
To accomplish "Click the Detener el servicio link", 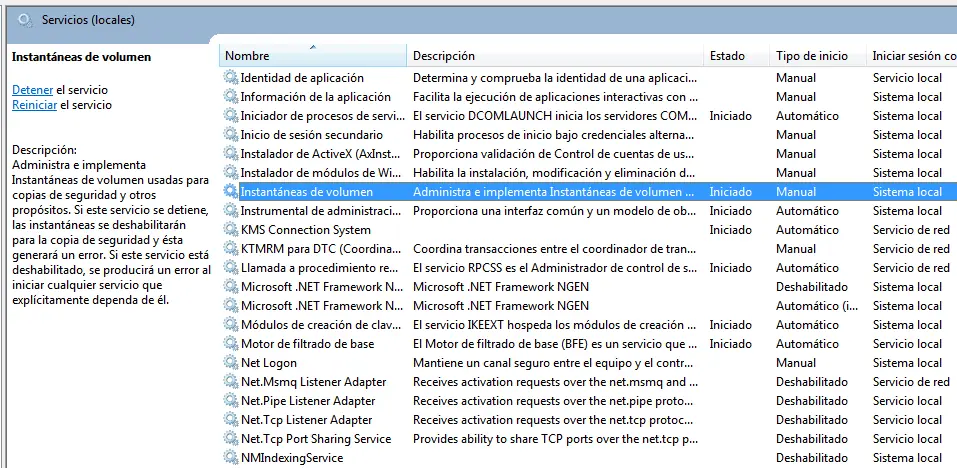I will [x=32, y=90].
